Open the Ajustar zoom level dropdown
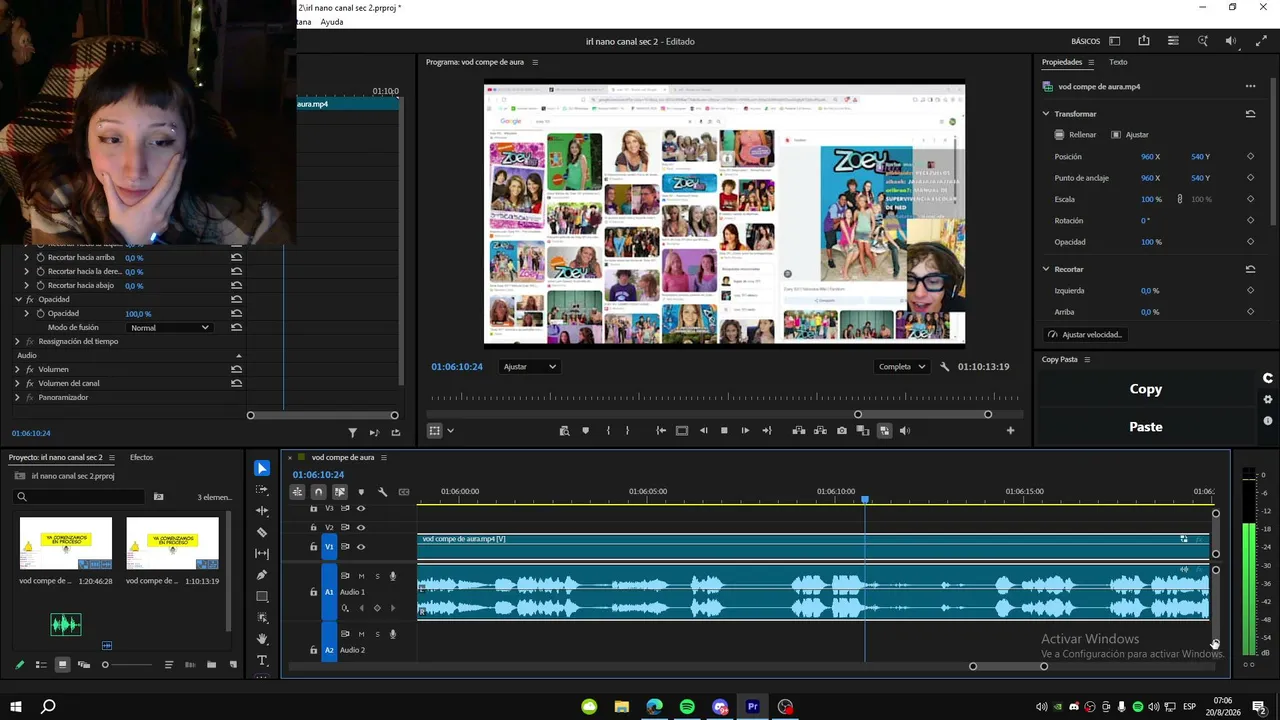1280x720 pixels. click(x=530, y=367)
